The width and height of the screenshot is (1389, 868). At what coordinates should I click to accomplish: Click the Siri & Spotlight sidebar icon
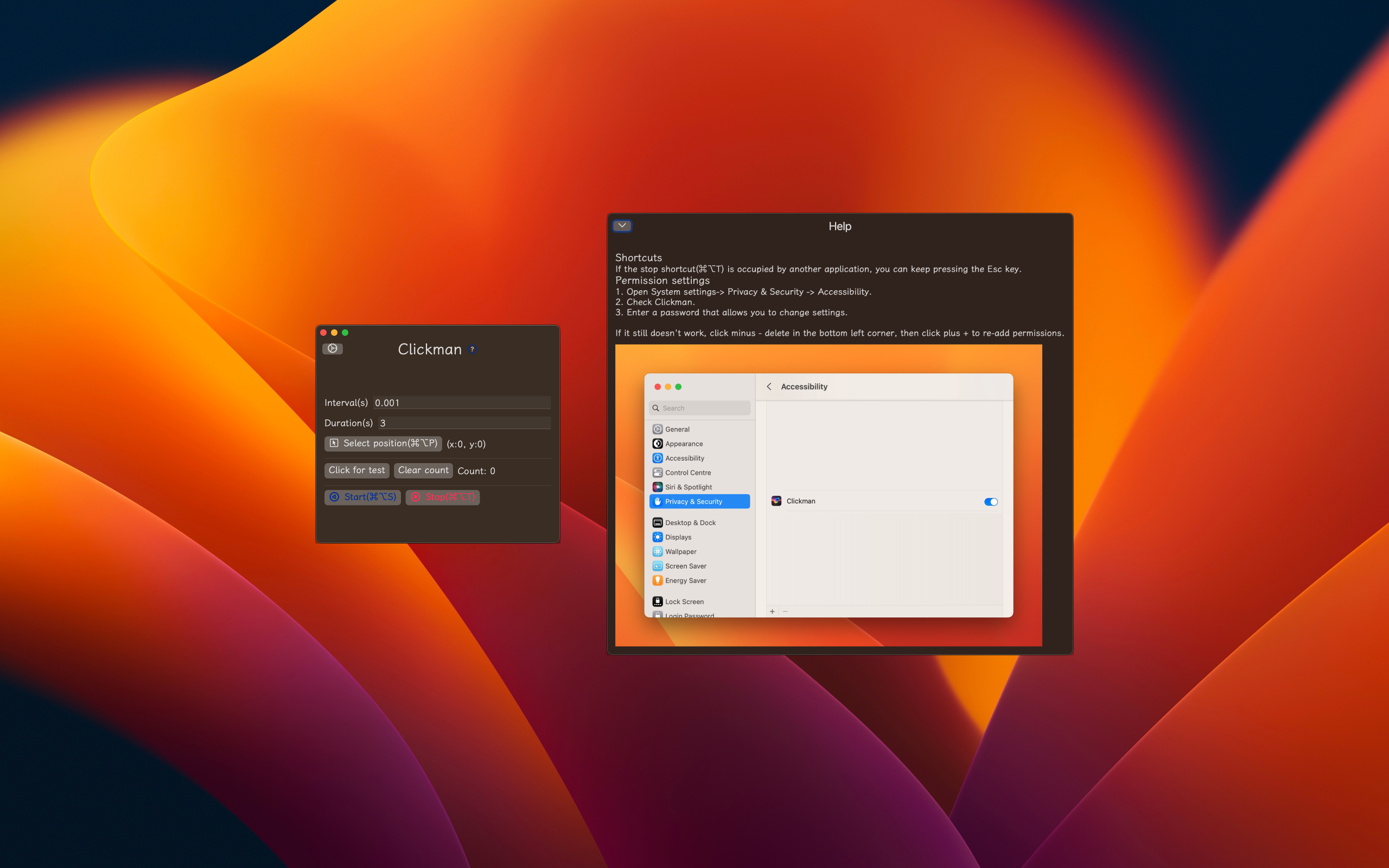658,487
